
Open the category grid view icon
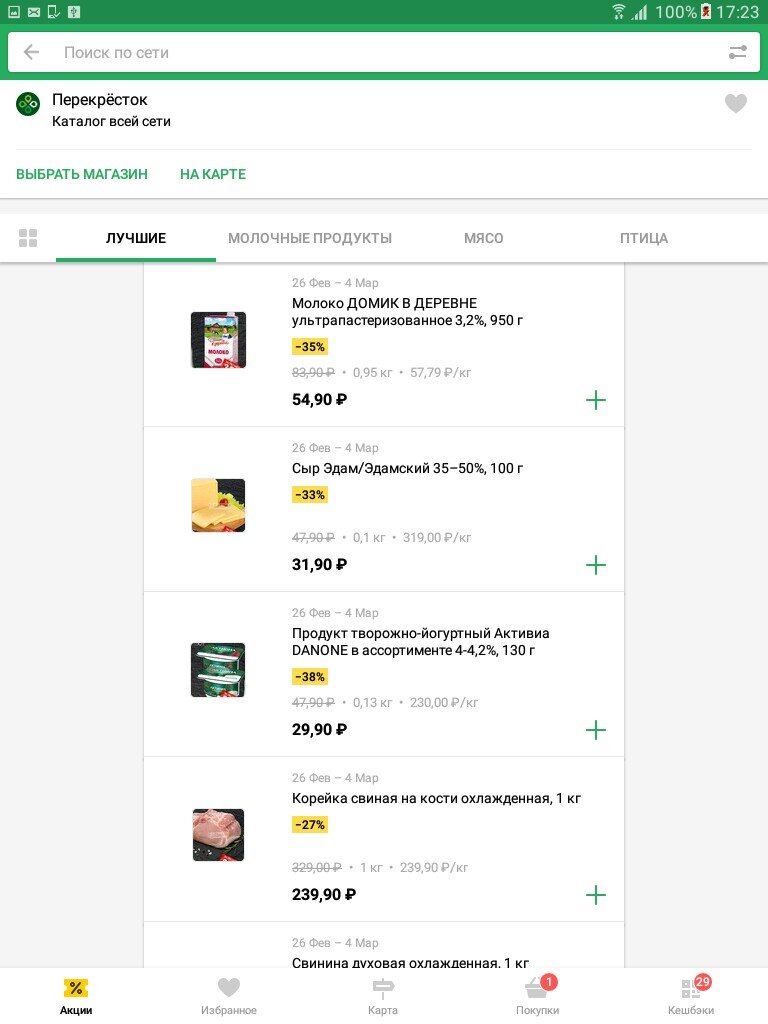(28, 238)
